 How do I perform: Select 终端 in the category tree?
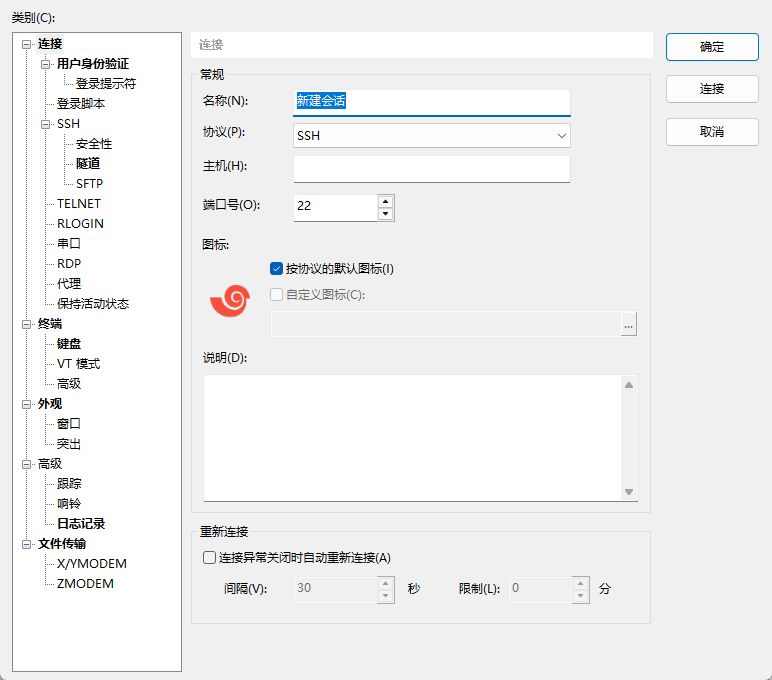[50, 324]
